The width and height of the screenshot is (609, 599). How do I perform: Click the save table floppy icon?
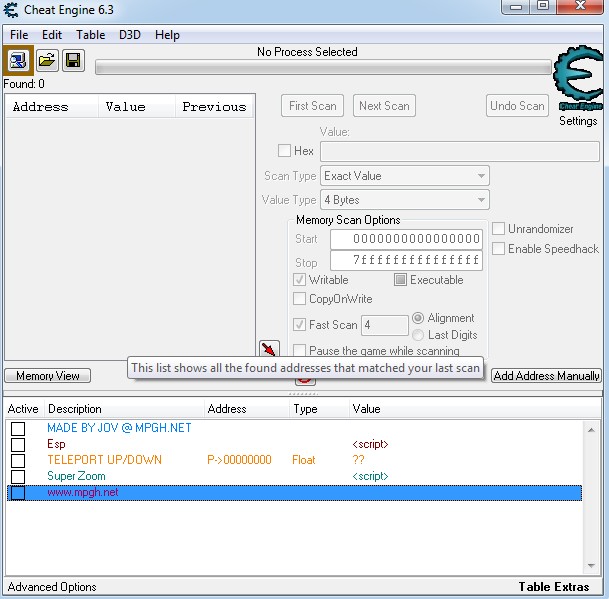tap(73, 61)
